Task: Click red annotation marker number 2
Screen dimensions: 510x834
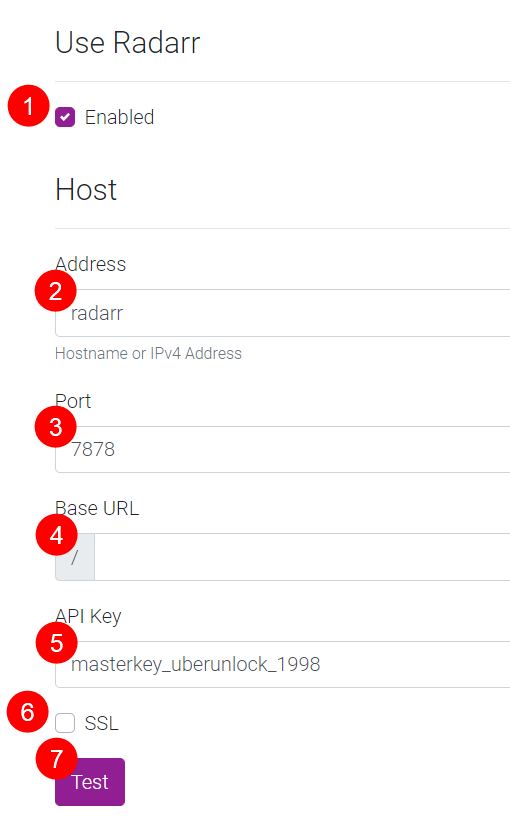Action: click(x=56, y=291)
